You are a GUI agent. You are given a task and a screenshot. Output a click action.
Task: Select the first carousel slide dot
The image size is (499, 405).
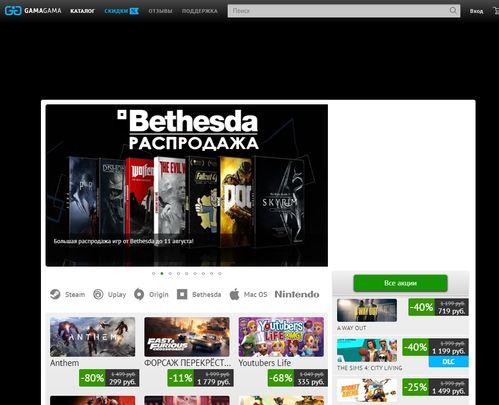(154, 273)
